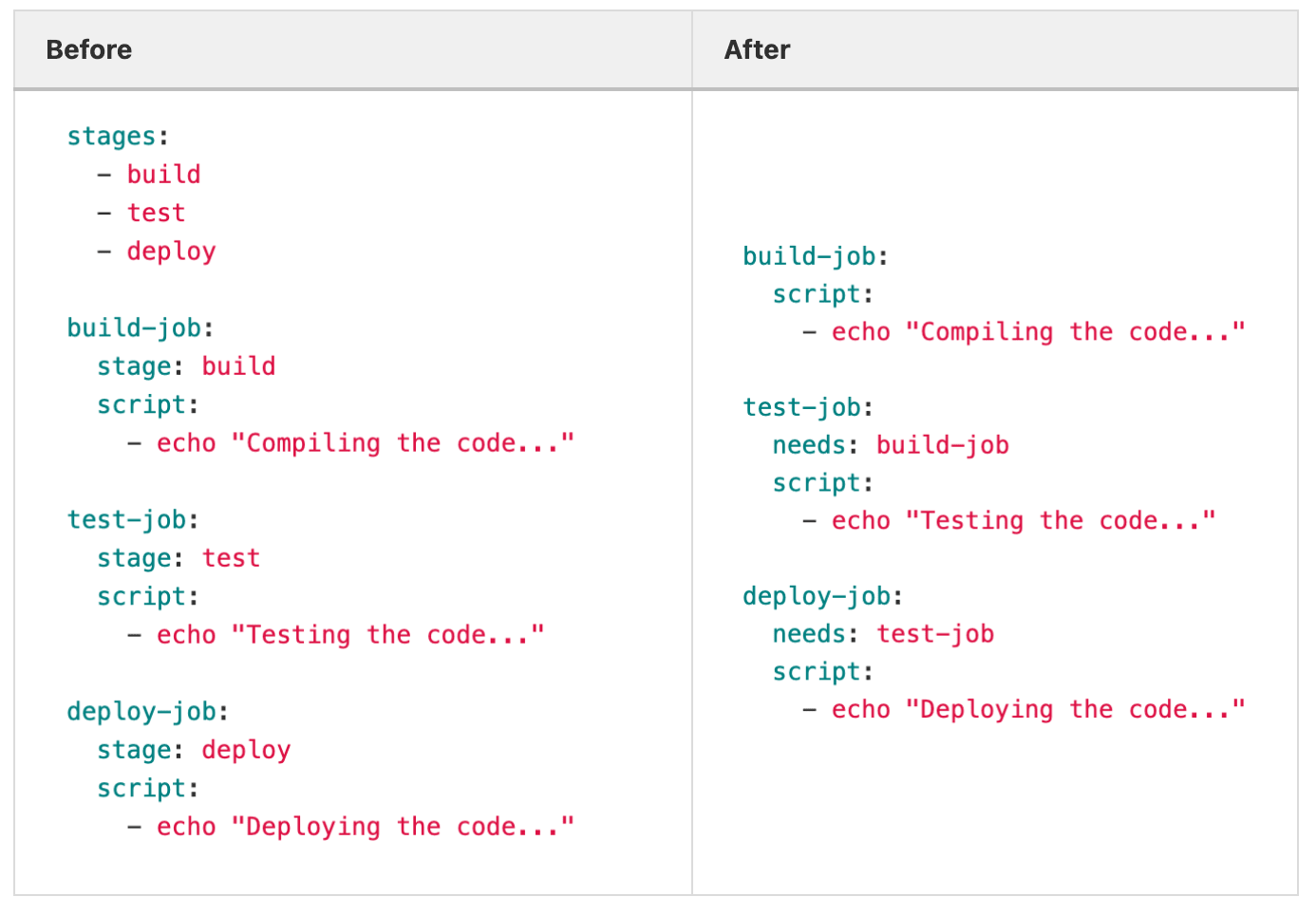Click the stages keyword in Before code
Screen dimensions: 1316x915
[111, 137]
